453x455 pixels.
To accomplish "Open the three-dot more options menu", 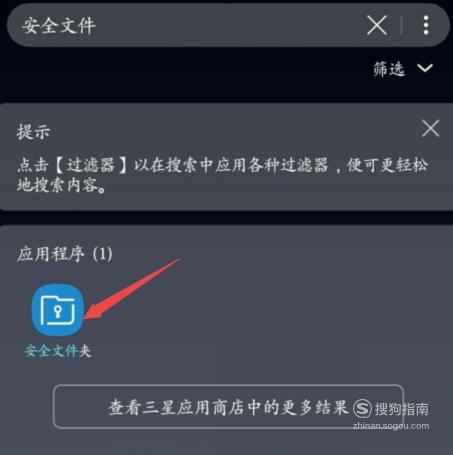I will (426, 25).
